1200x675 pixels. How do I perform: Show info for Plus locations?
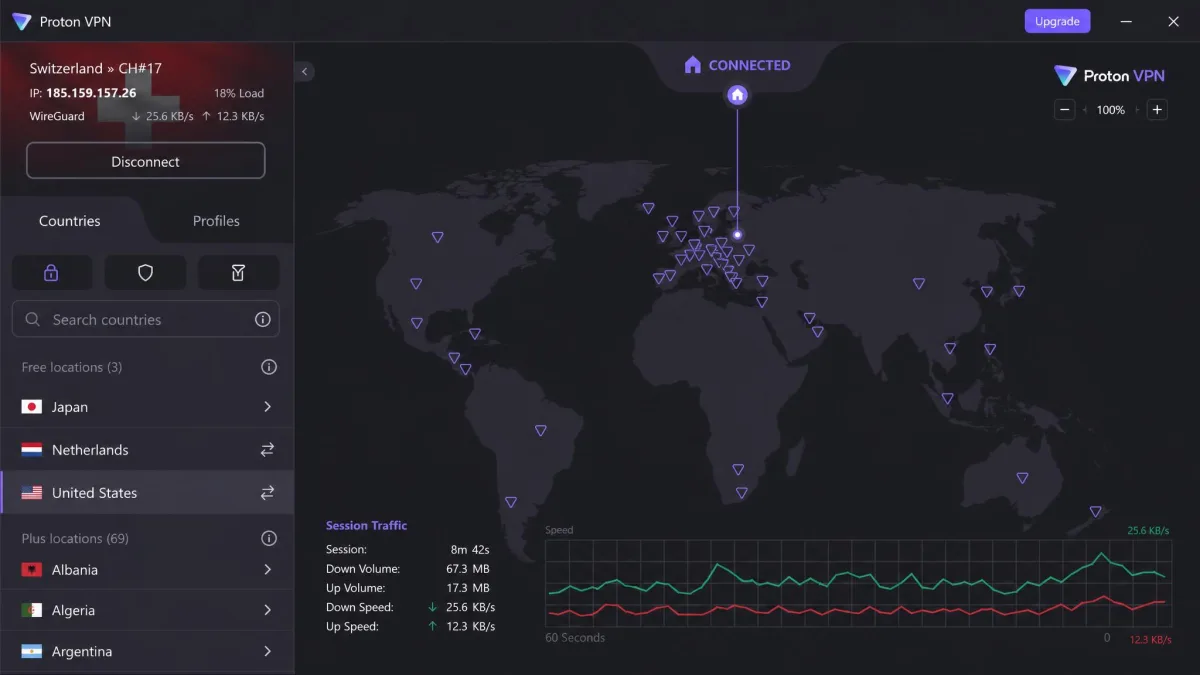click(x=269, y=538)
